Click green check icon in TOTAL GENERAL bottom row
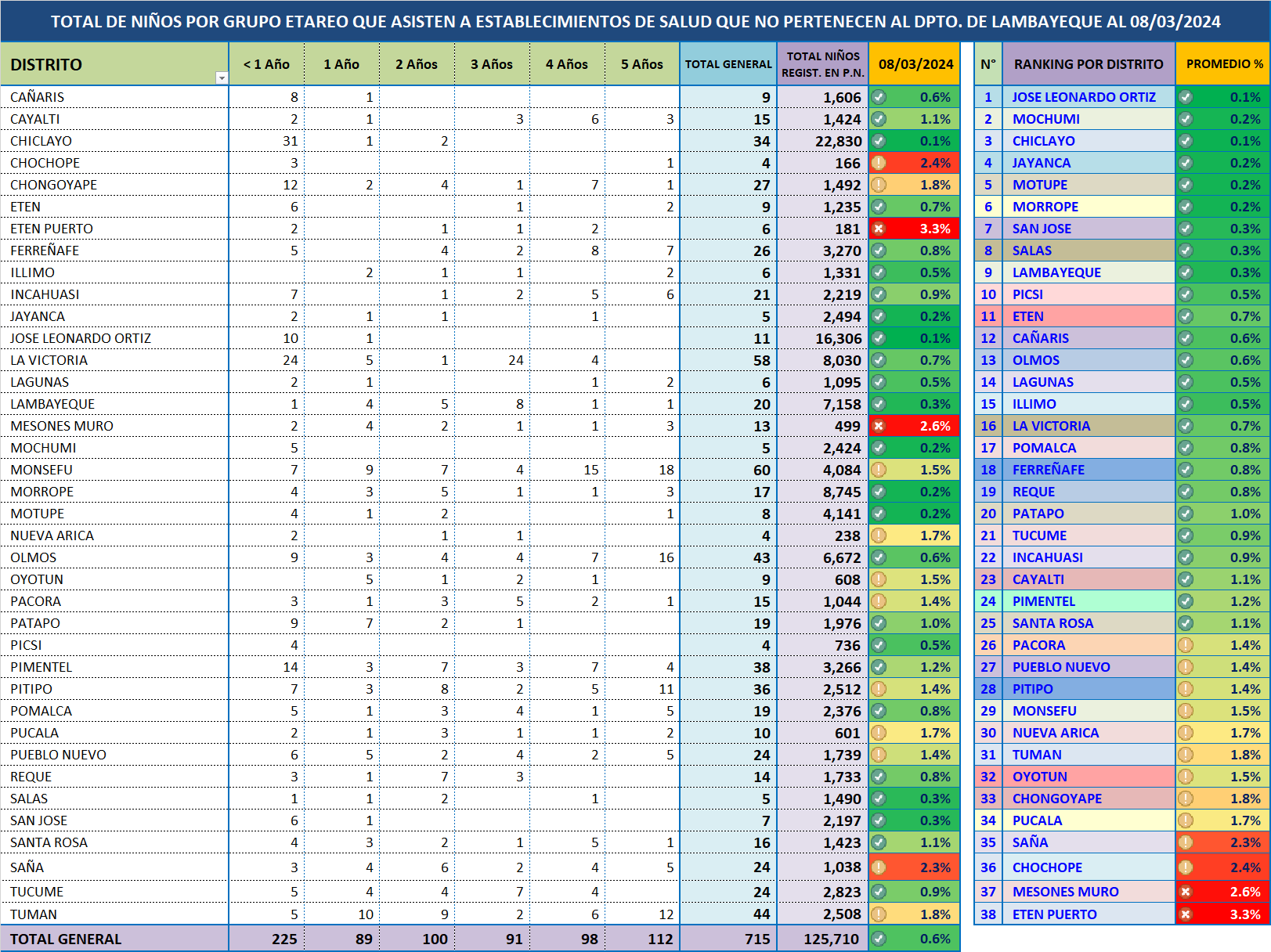1271x952 pixels. click(879, 939)
